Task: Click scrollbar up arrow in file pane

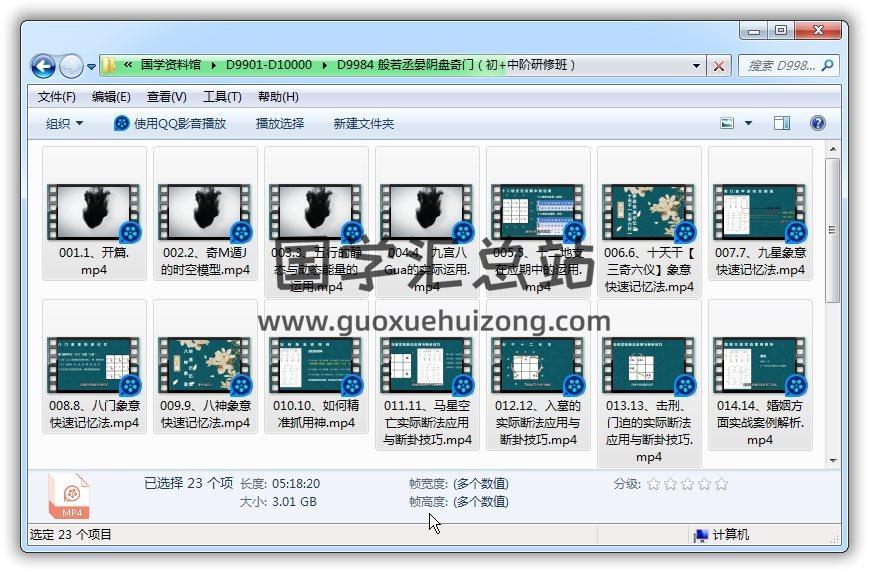Action: click(832, 149)
